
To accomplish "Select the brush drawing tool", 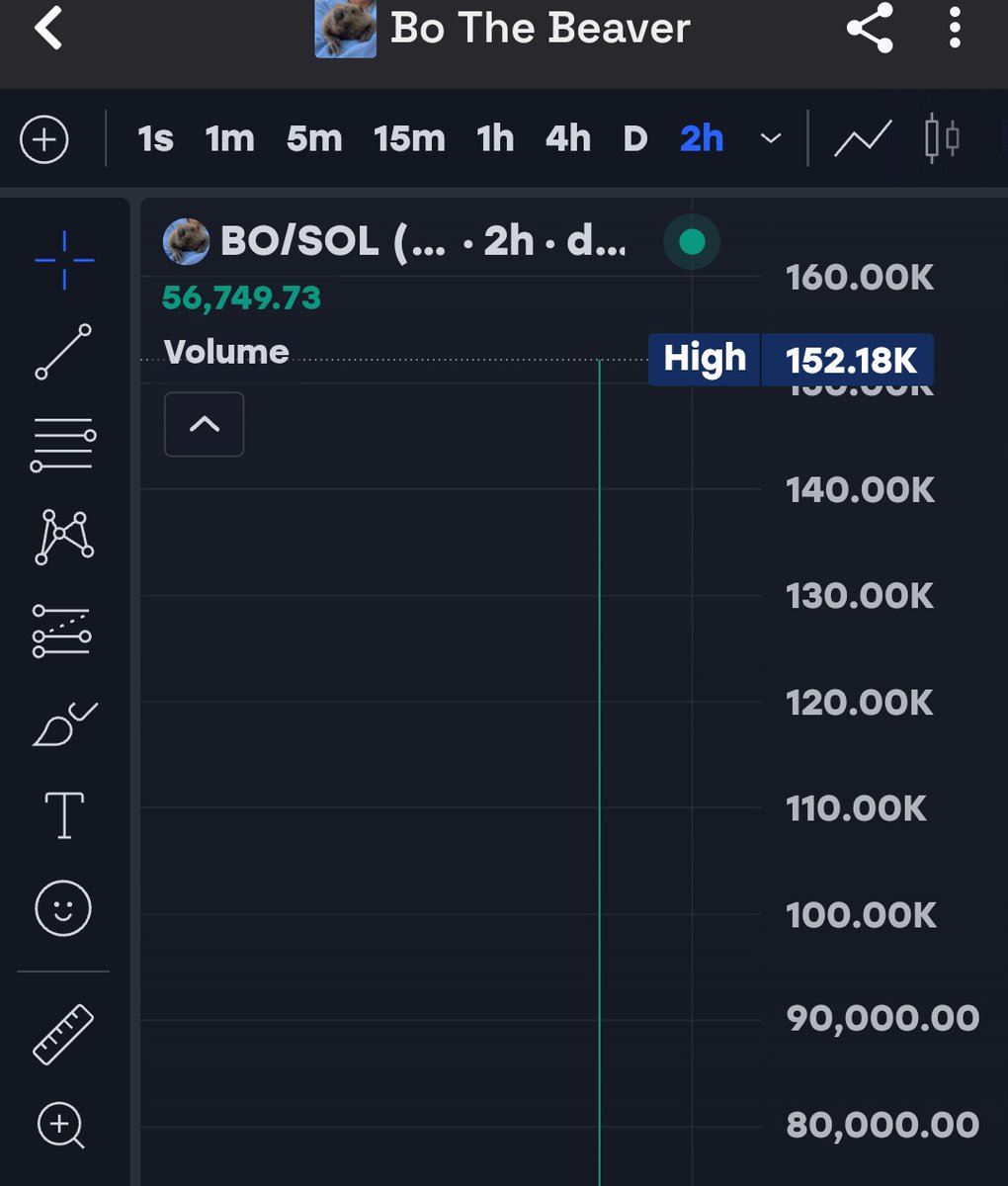I will tap(65, 723).
